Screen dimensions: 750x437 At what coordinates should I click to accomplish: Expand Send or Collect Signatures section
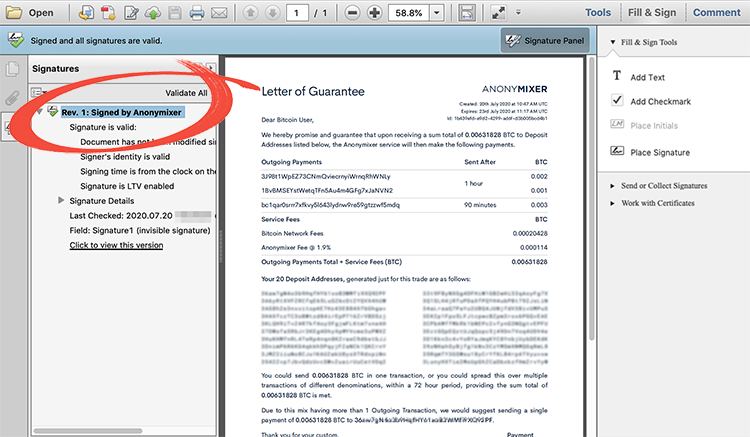(x=611, y=186)
